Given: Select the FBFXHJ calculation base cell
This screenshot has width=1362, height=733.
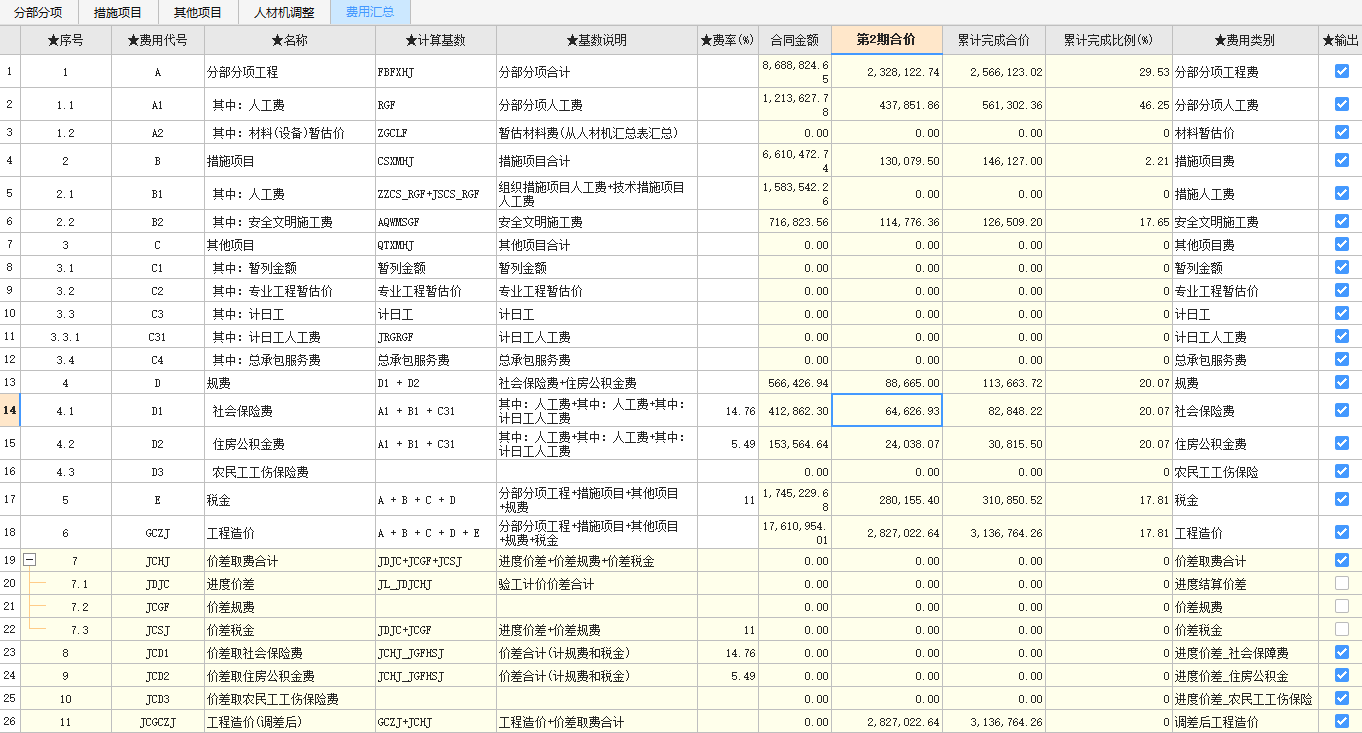Looking at the screenshot, I should pyautogui.click(x=435, y=72).
